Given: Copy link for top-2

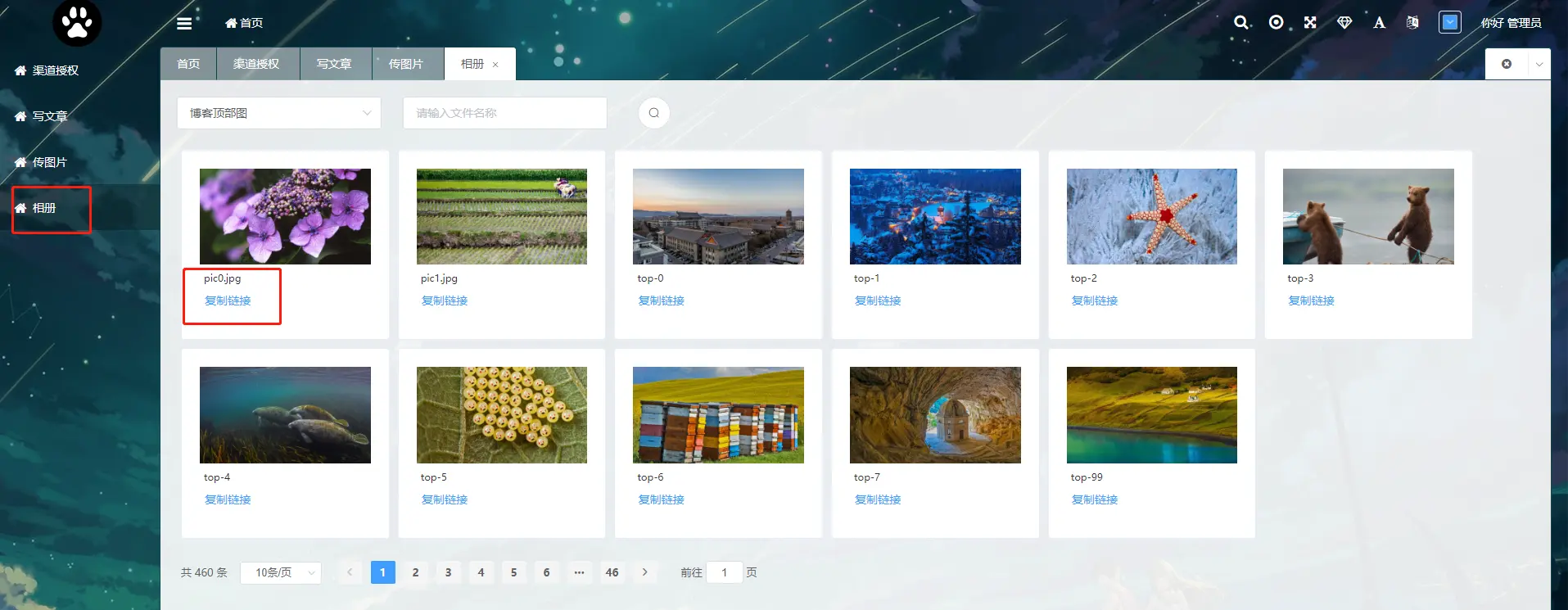Looking at the screenshot, I should tap(1095, 300).
